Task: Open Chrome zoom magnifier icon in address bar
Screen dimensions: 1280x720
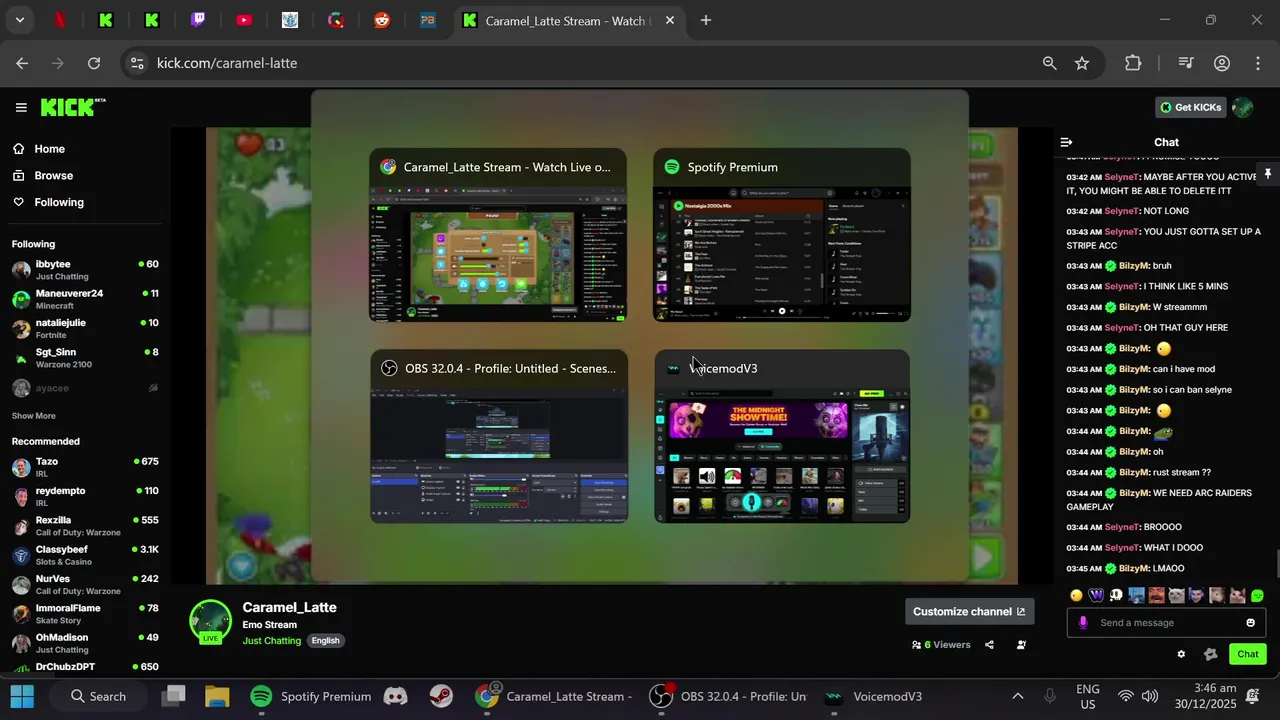Action: click(x=1049, y=63)
